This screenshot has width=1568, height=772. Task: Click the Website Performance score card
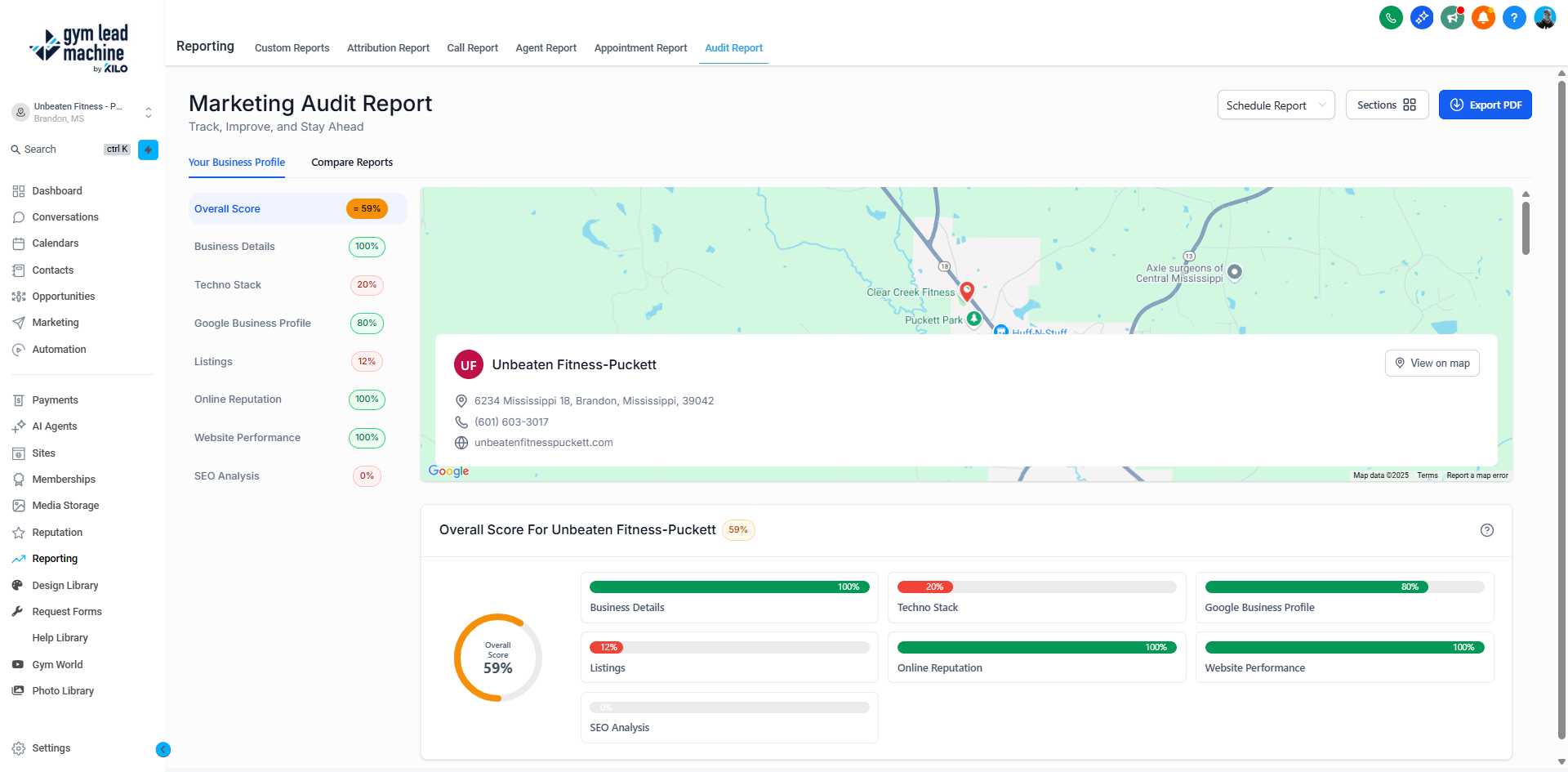1344,658
